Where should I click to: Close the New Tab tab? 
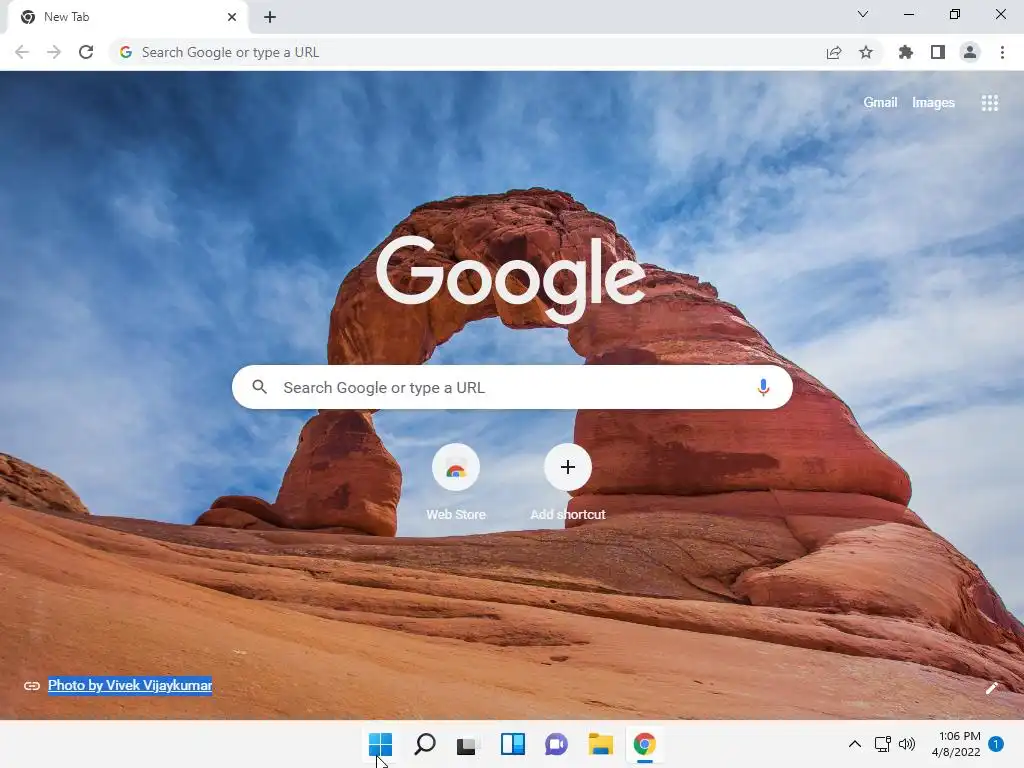pyautogui.click(x=232, y=17)
